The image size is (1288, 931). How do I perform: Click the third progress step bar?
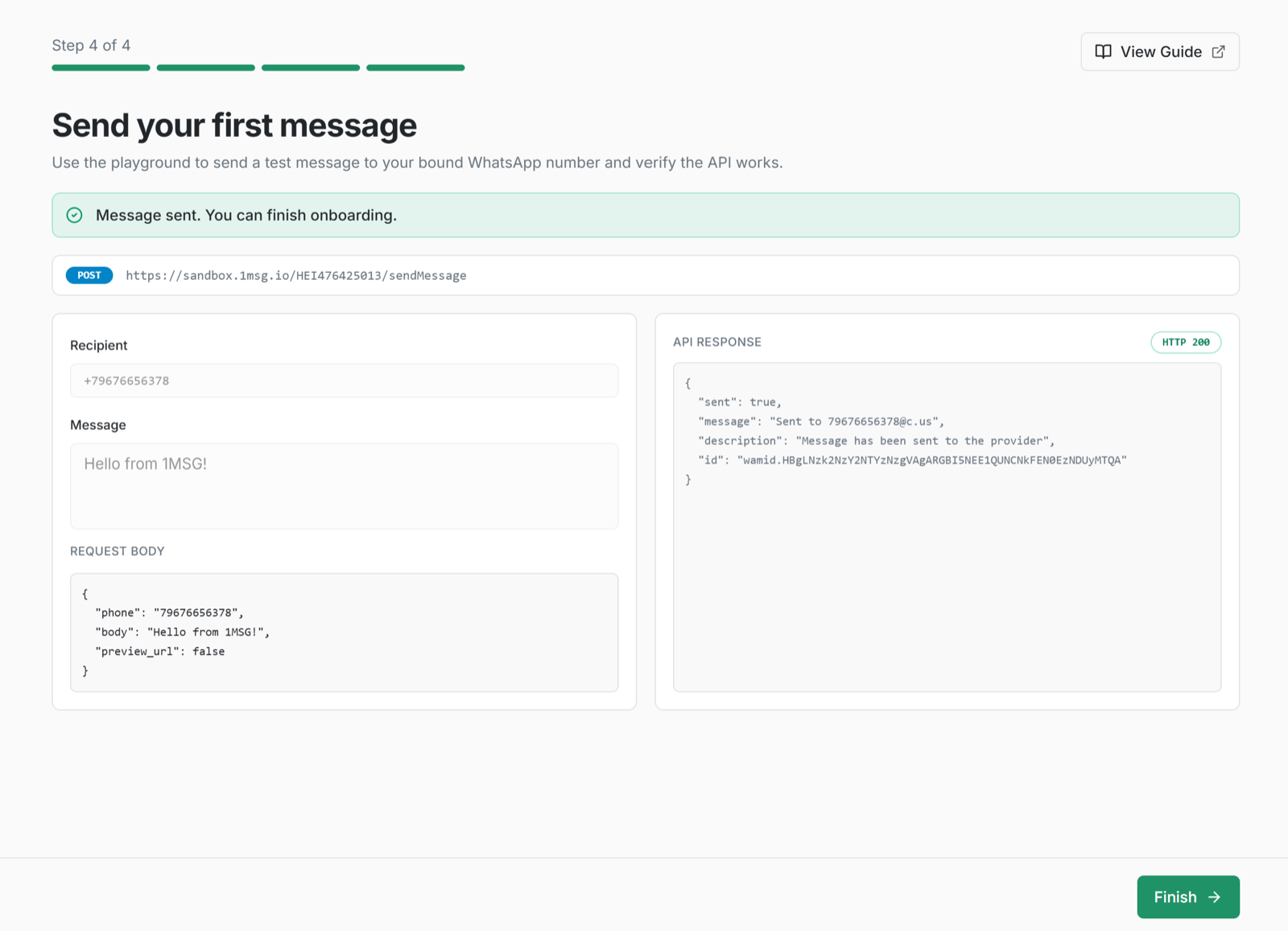(311, 68)
